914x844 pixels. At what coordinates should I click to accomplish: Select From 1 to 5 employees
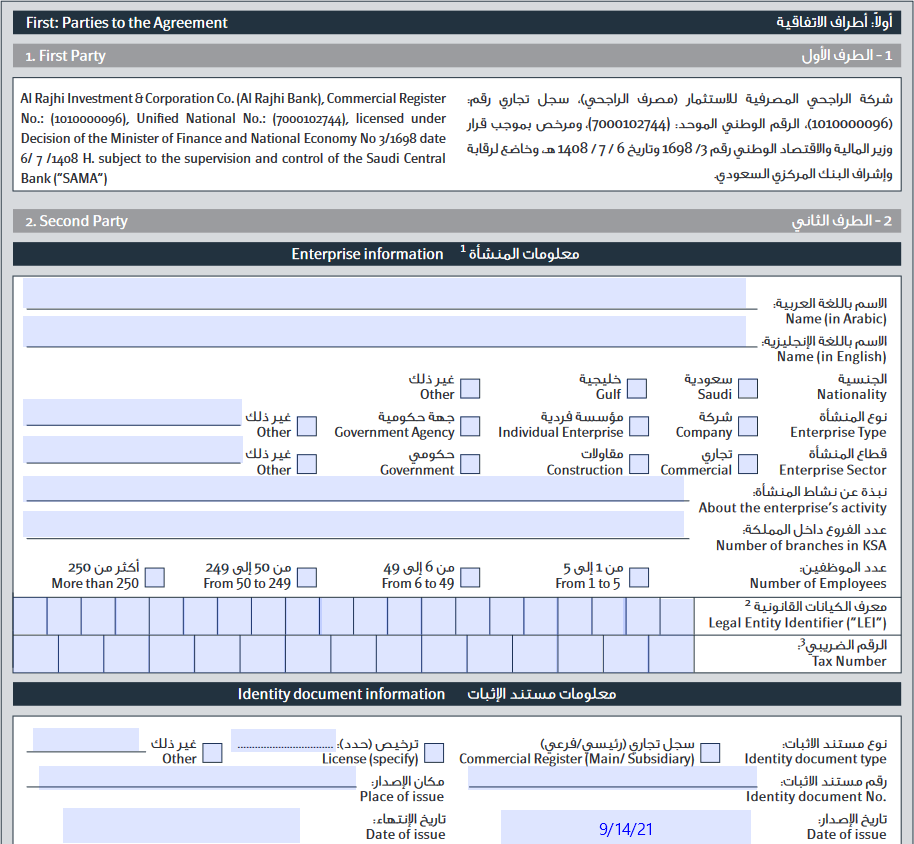(639, 578)
